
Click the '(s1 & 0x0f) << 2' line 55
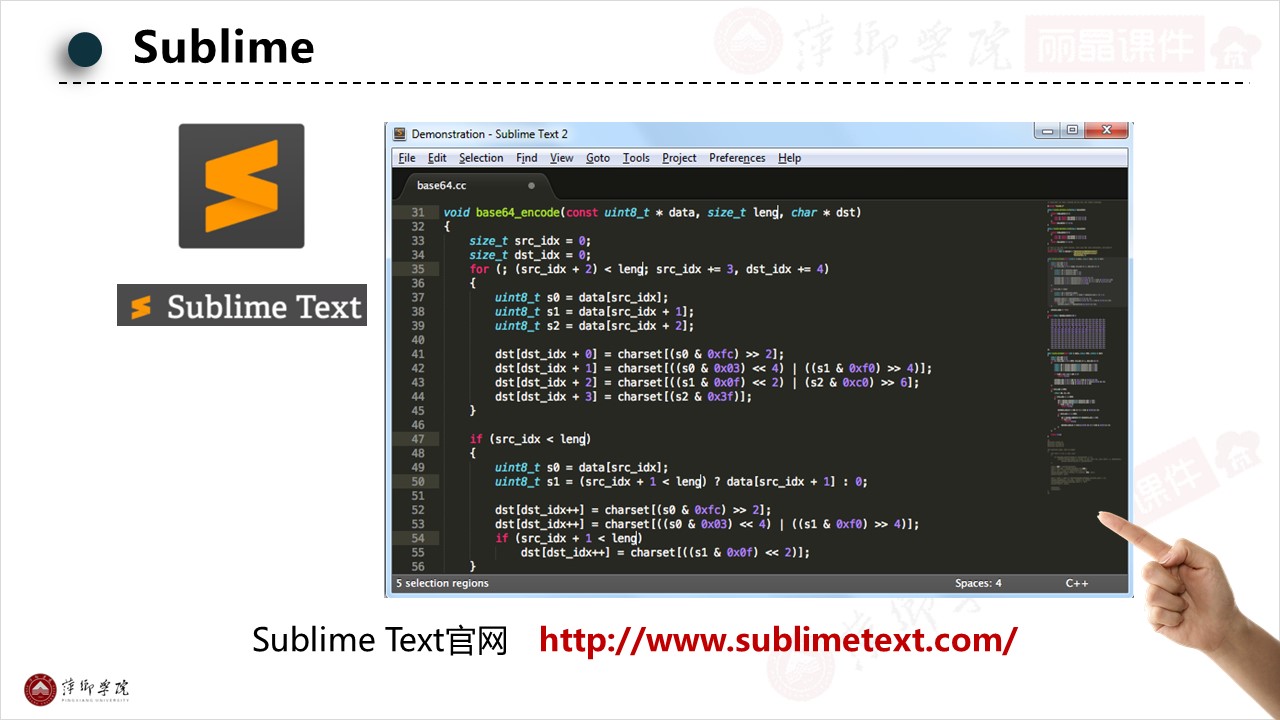coord(665,552)
